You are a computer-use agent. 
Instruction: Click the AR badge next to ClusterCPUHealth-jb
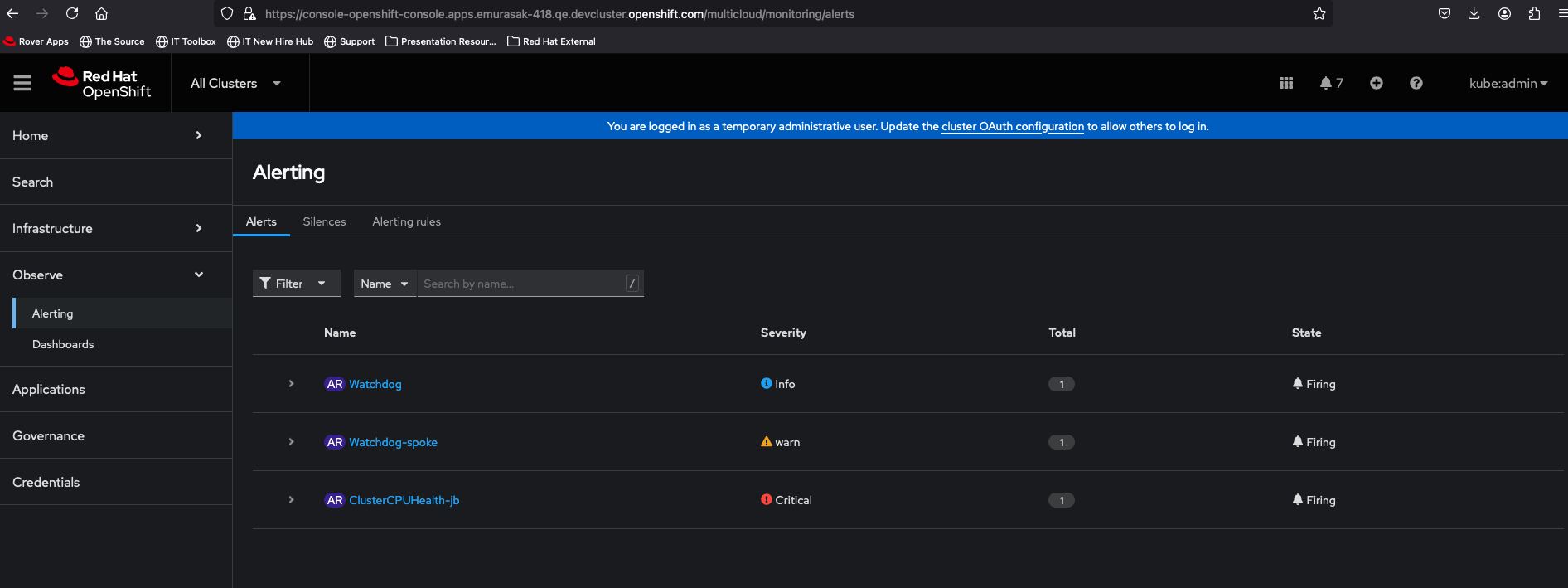pos(334,500)
